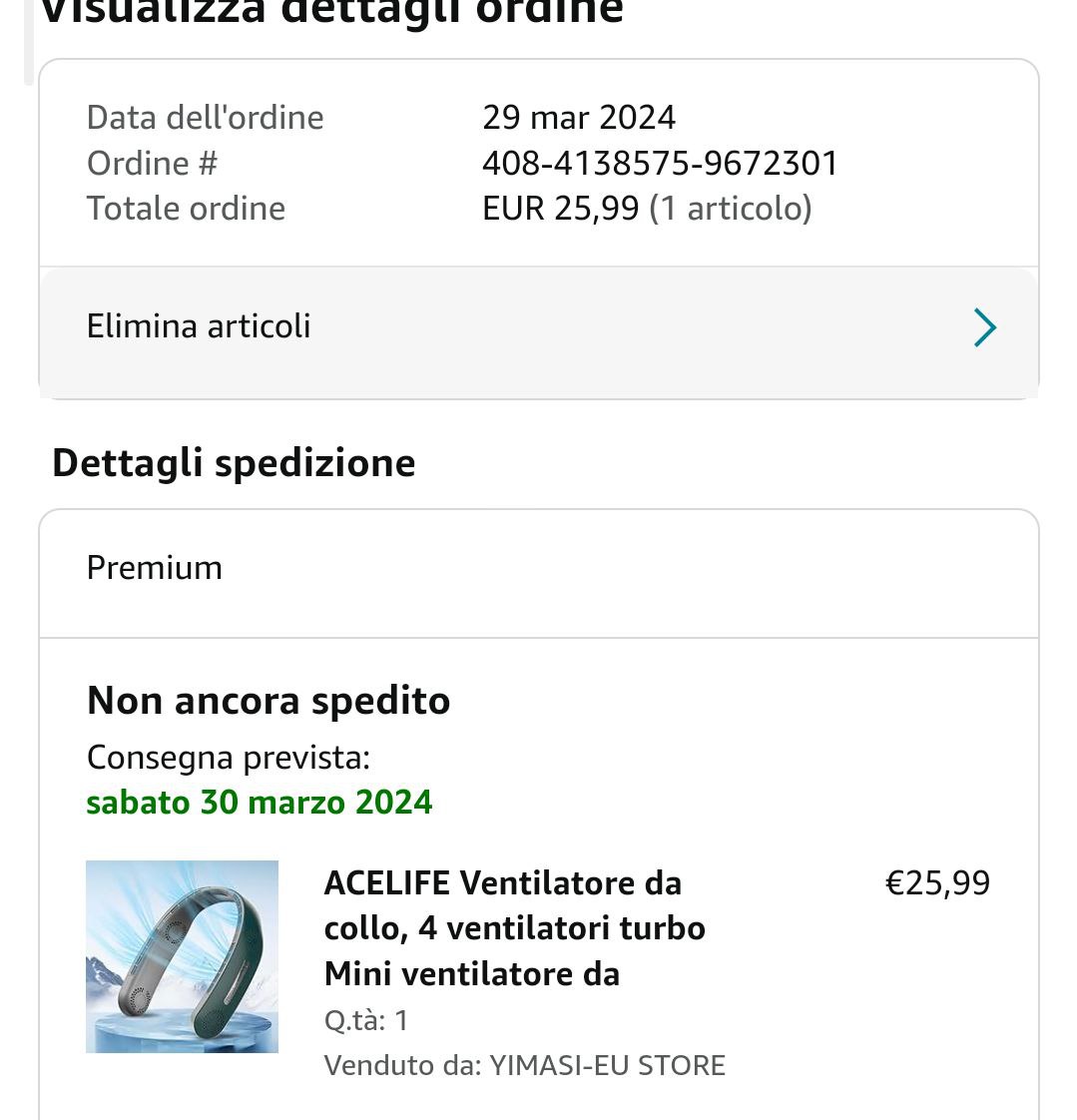Tap the order date 29 mar 2024

click(579, 118)
